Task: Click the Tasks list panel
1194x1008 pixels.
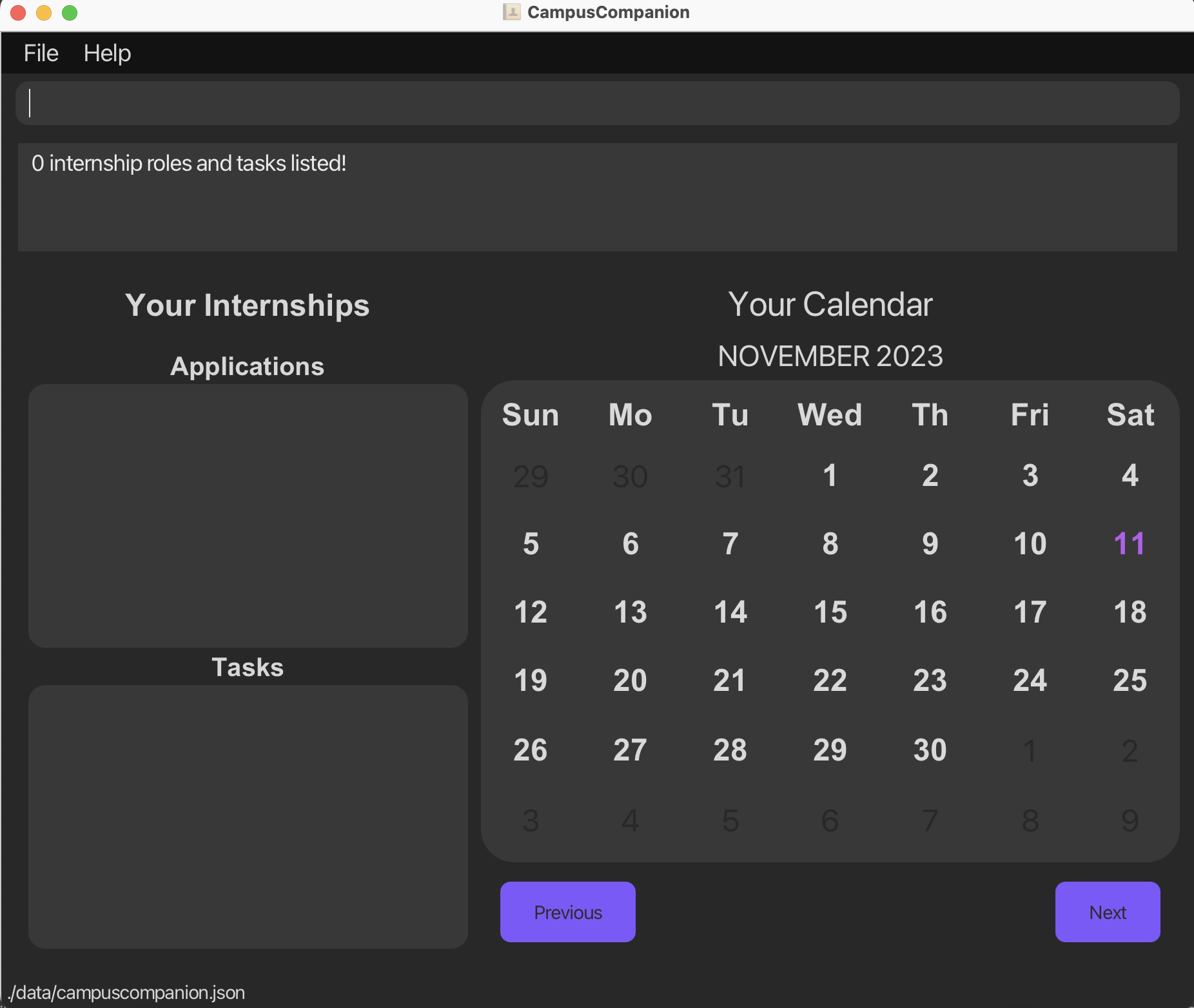Action: 248,817
